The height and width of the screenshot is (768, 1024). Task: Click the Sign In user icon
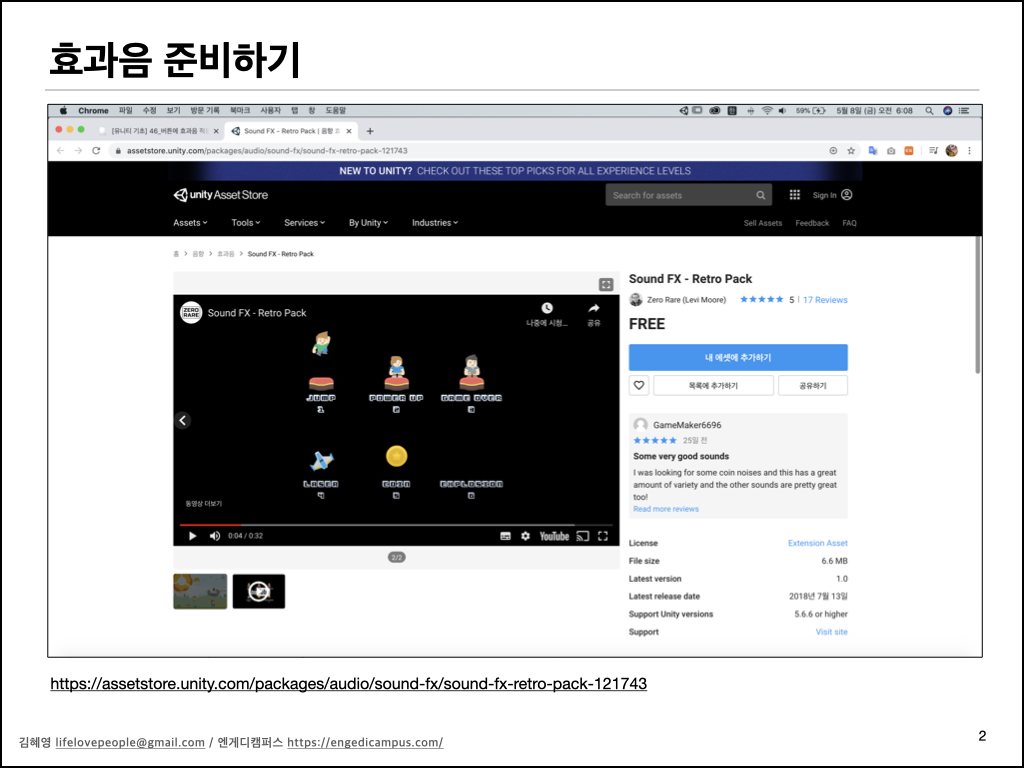(846, 195)
